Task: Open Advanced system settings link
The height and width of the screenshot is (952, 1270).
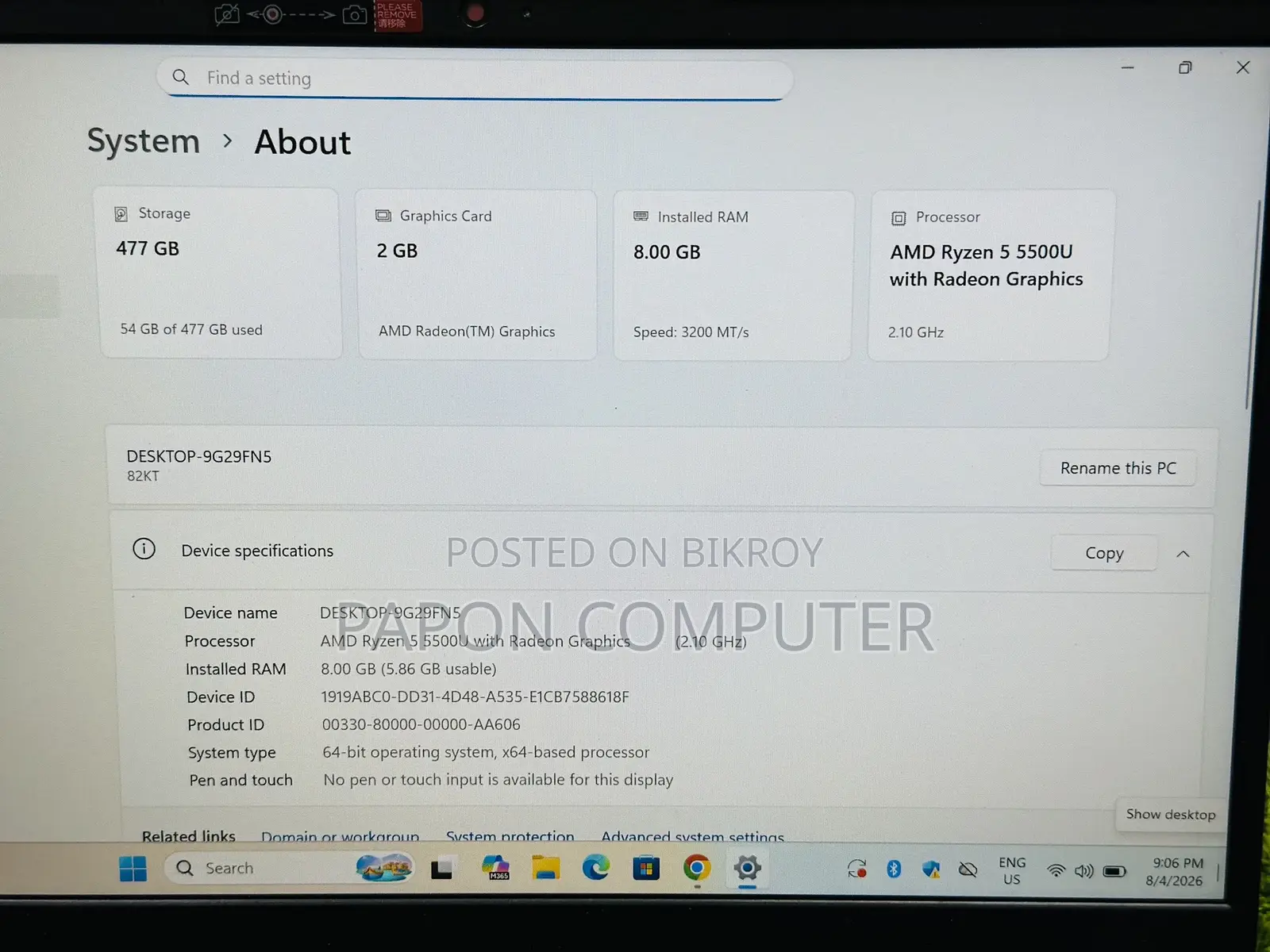Action: click(692, 836)
